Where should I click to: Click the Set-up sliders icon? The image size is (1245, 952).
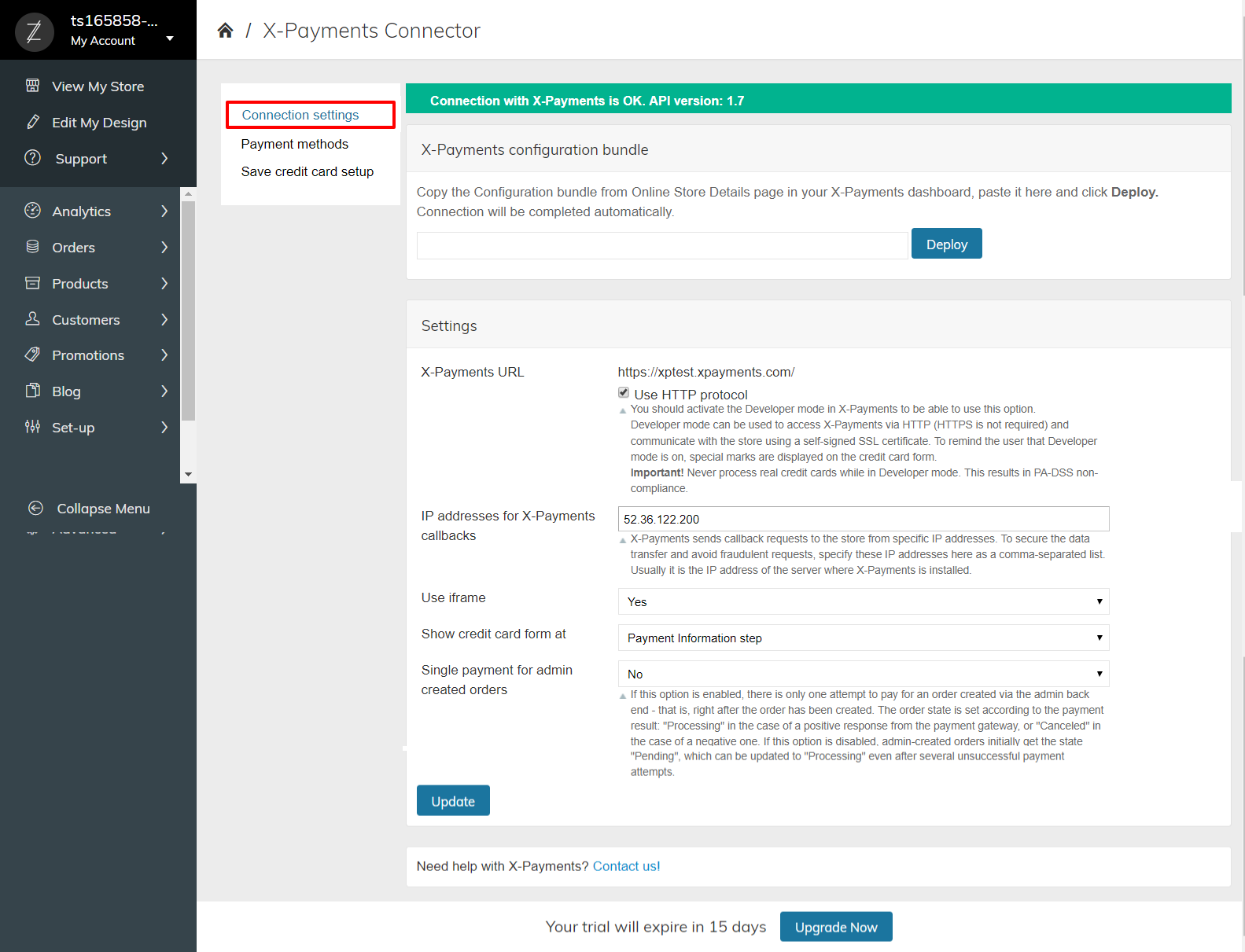coord(32,427)
